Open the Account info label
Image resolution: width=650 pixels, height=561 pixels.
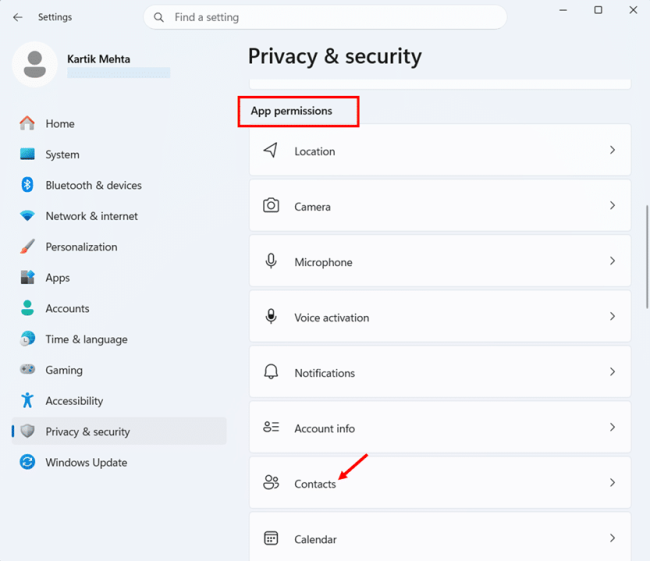tap(325, 428)
